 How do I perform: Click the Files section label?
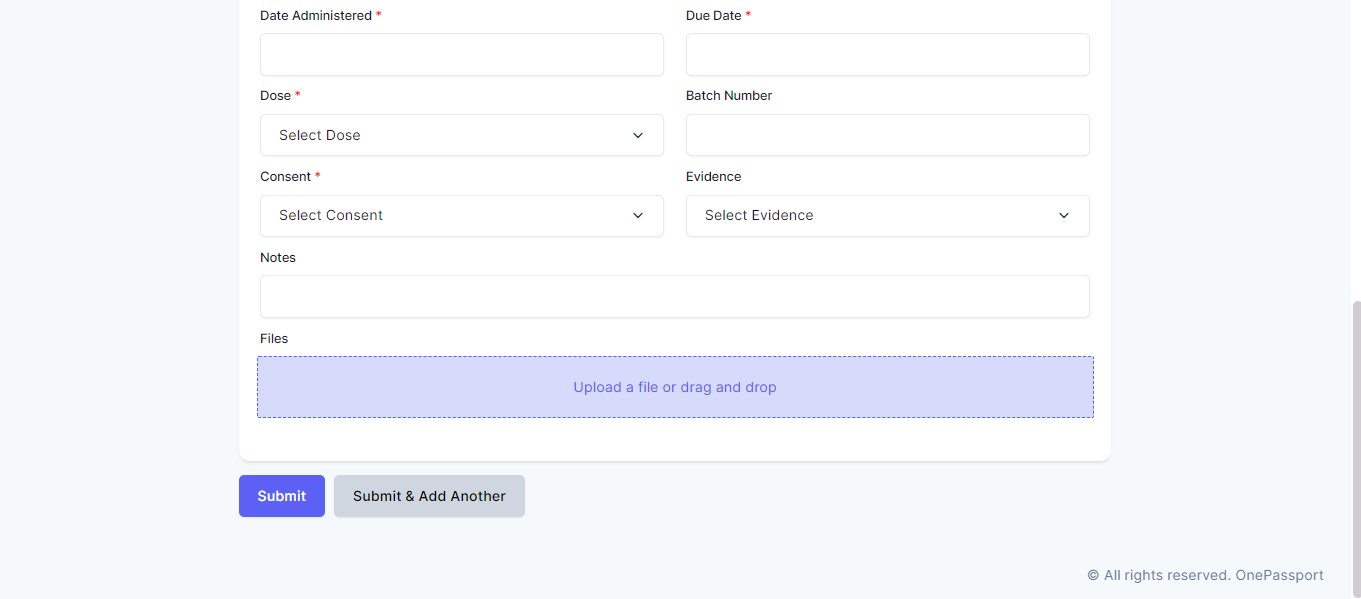[273, 338]
